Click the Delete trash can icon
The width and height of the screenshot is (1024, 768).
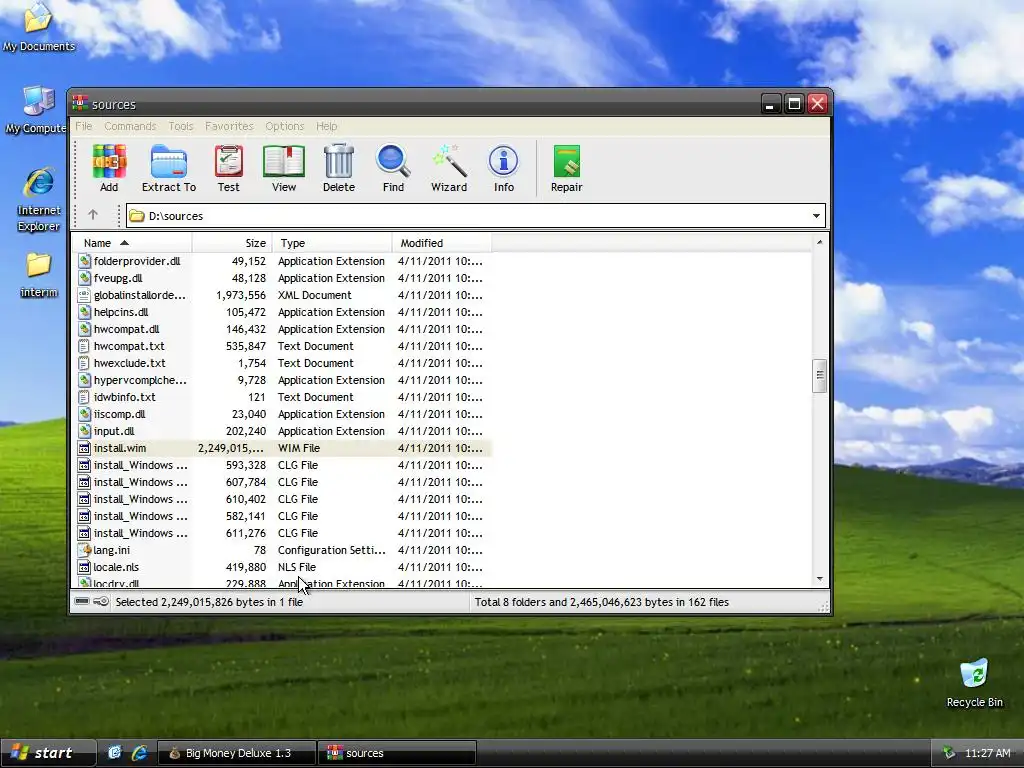click(x=338, y=169)
